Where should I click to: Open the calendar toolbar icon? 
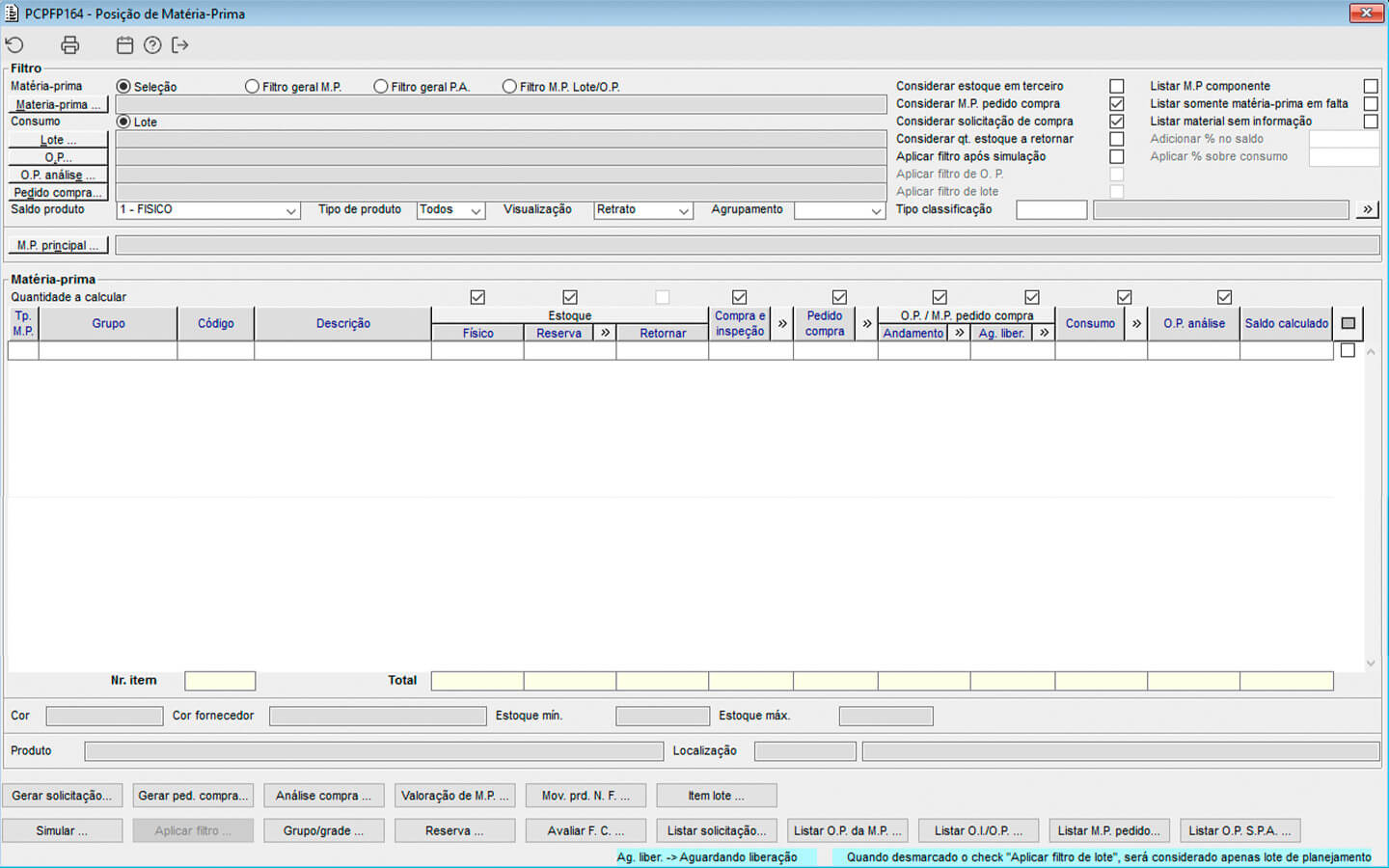(x=124, y=45)
